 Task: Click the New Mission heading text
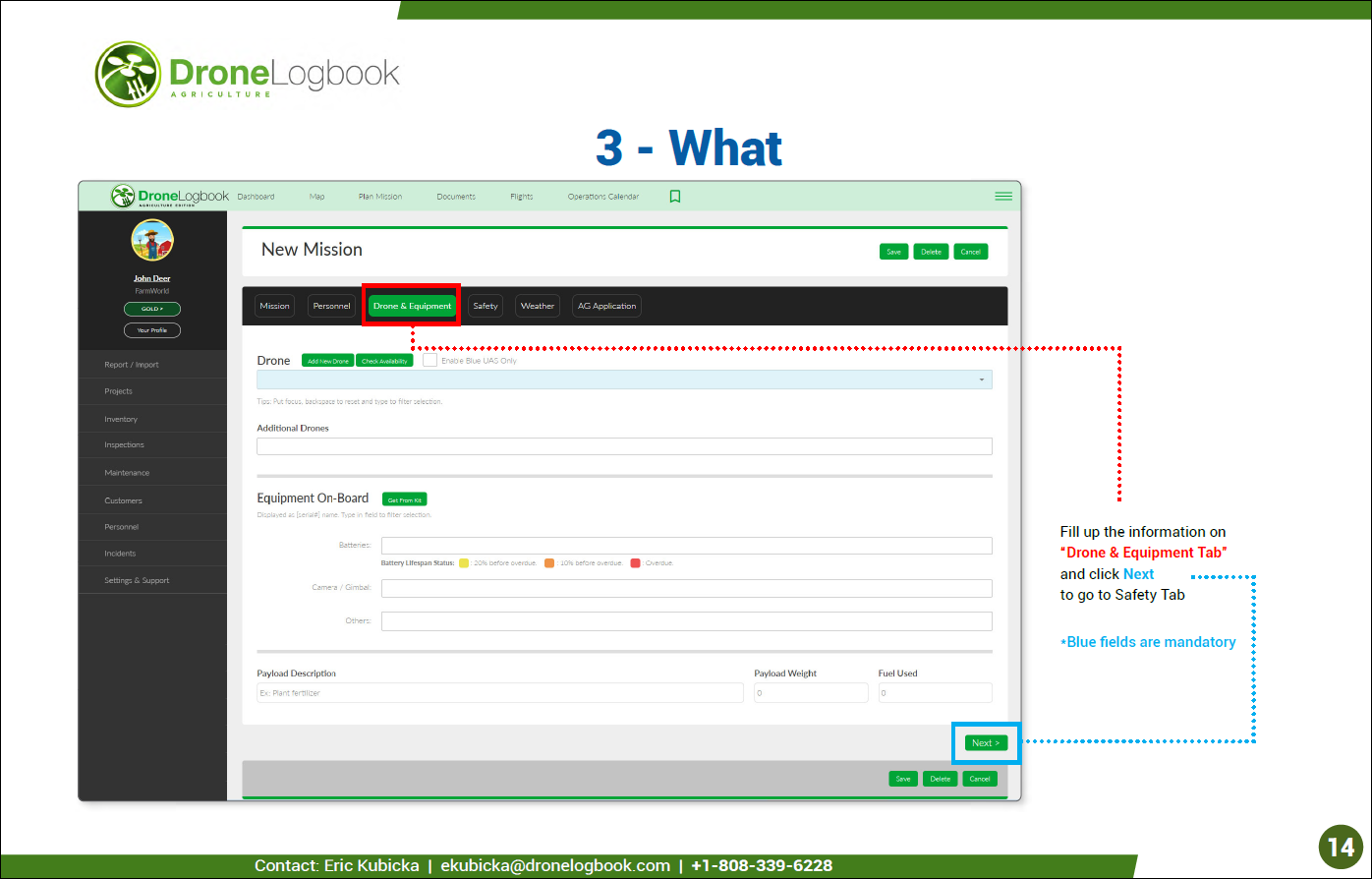(x=312, y=250)
